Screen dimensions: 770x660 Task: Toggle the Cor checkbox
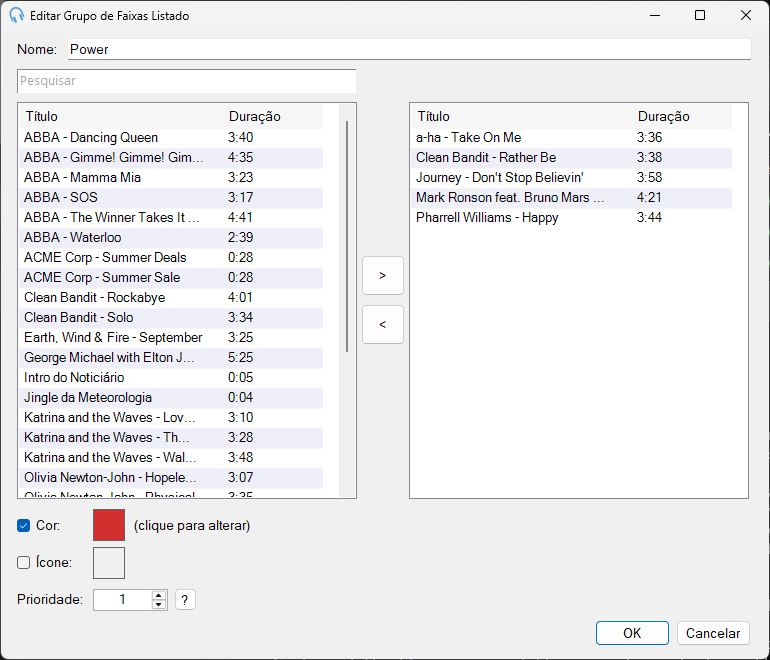[24, 525]
